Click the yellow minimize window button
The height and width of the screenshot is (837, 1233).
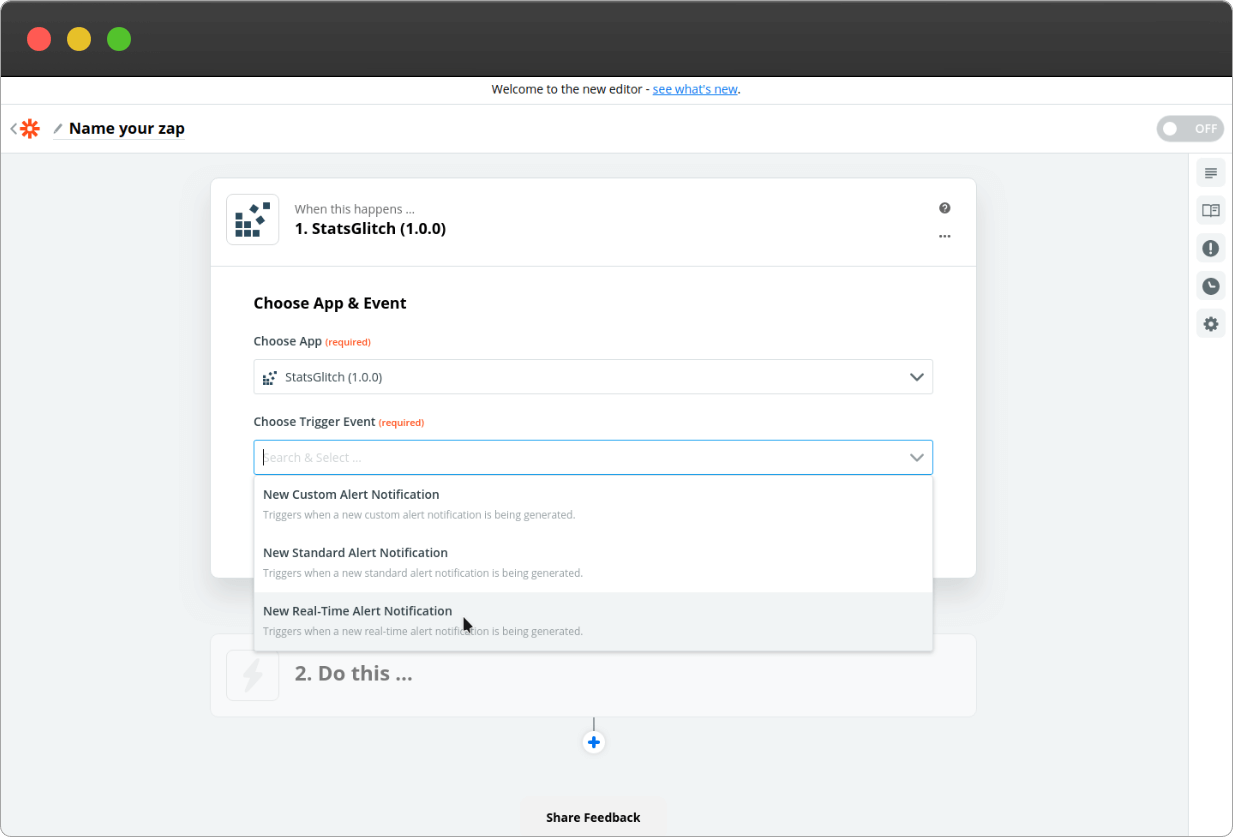point(79,39)
